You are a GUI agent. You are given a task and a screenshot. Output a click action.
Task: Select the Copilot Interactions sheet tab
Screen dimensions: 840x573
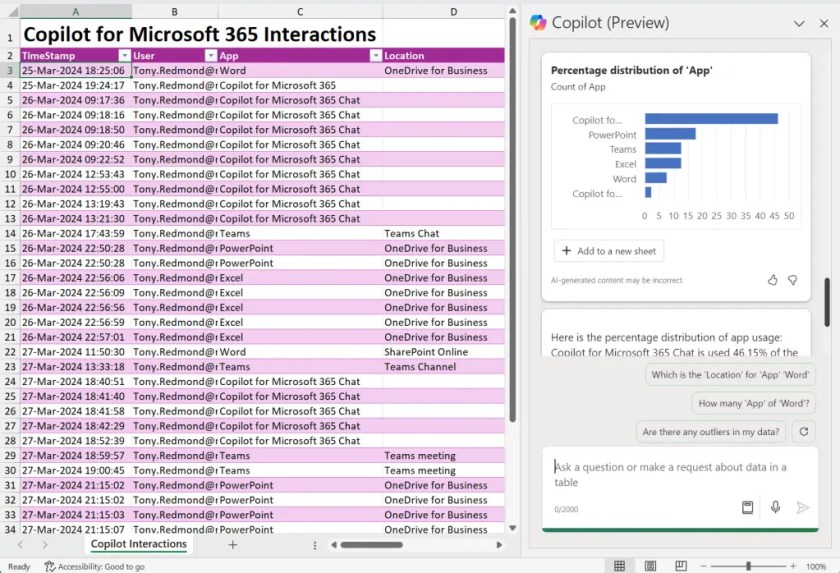point(139,544)
